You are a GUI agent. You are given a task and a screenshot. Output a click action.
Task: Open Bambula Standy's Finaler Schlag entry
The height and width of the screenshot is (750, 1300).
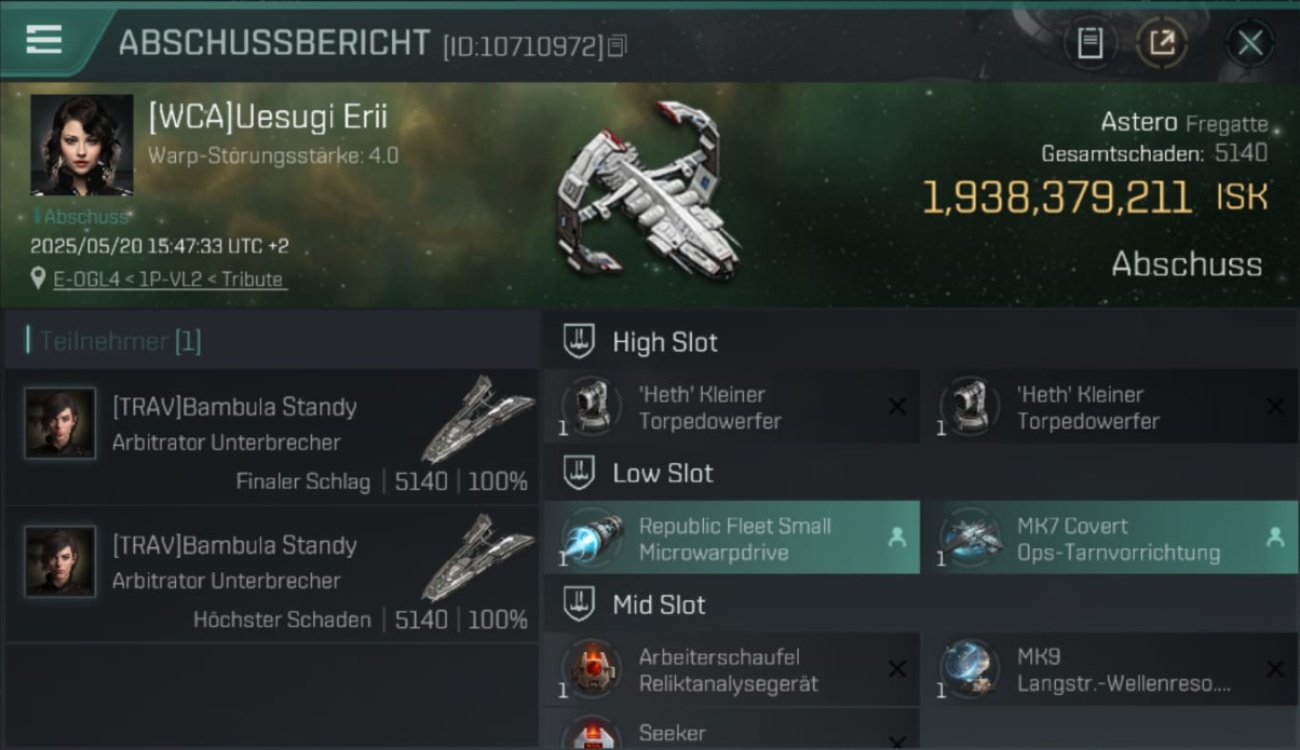272,438
